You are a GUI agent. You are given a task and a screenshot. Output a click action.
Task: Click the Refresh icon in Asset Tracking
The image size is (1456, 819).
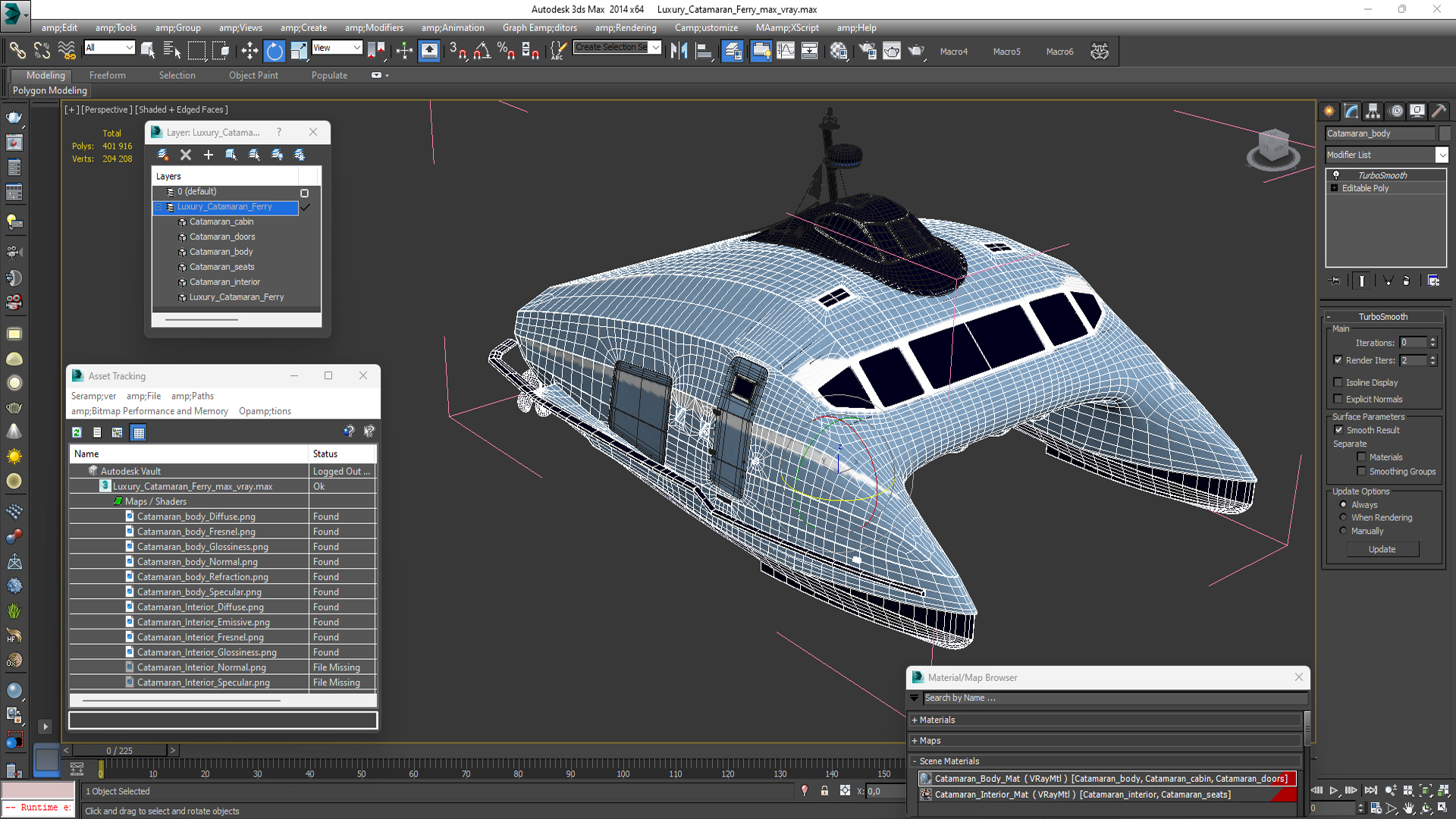[x=77, y=432]
